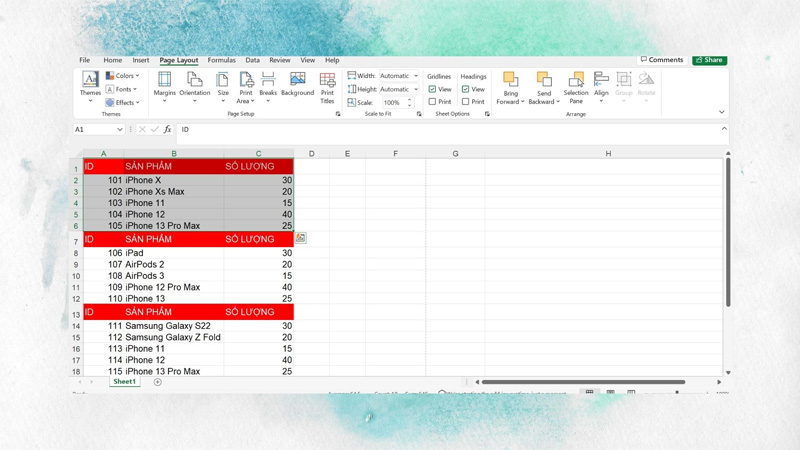Viewport: 800px width, 450px height.
Task: Click the vertical scroll down arrow
Action: pyautogui.click(x=728, y=372)
